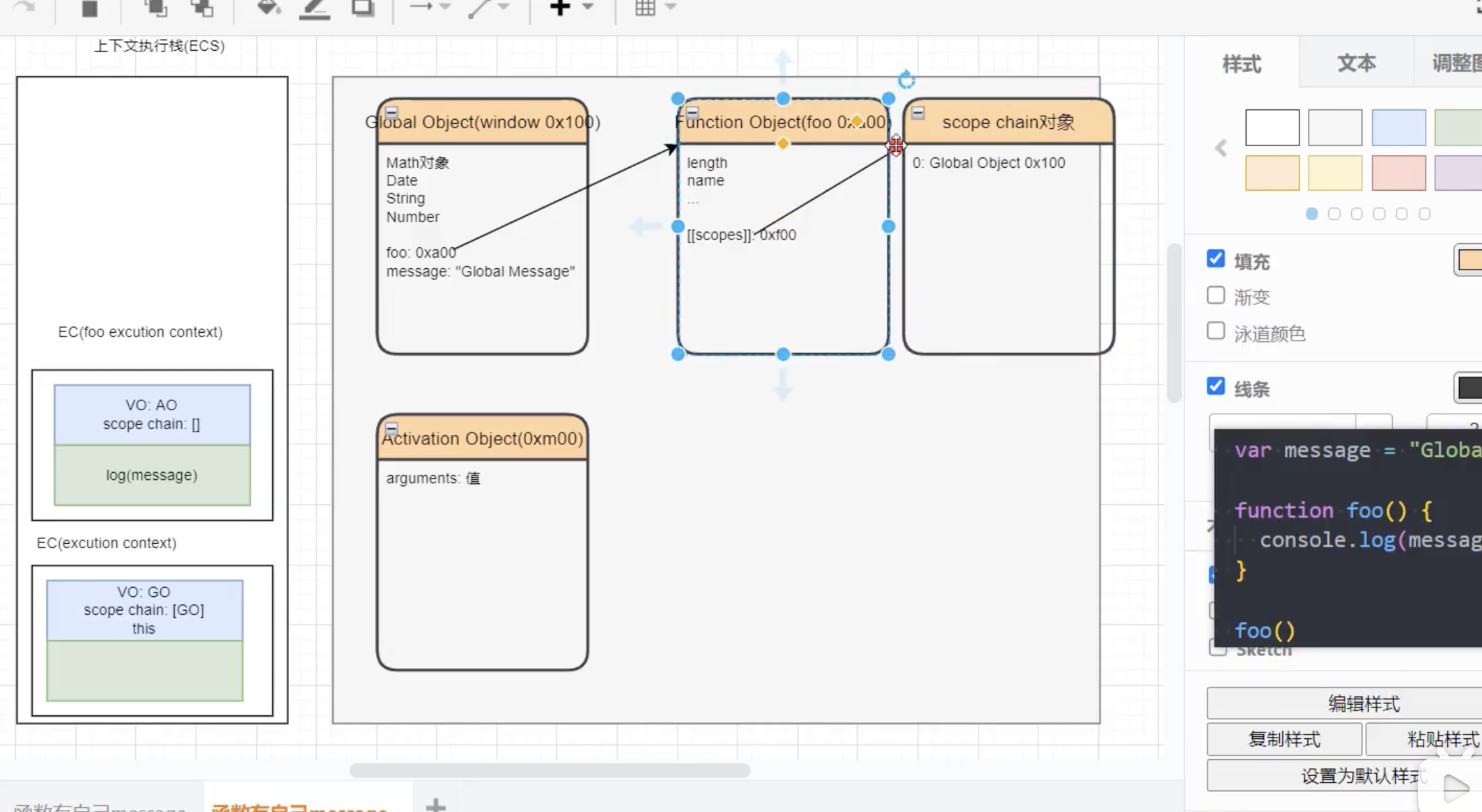Image resolution: width=1482 pixels, height=812 pixels.
Task: Open the Line Color pencil tool
Action: (x=315, y=9)
